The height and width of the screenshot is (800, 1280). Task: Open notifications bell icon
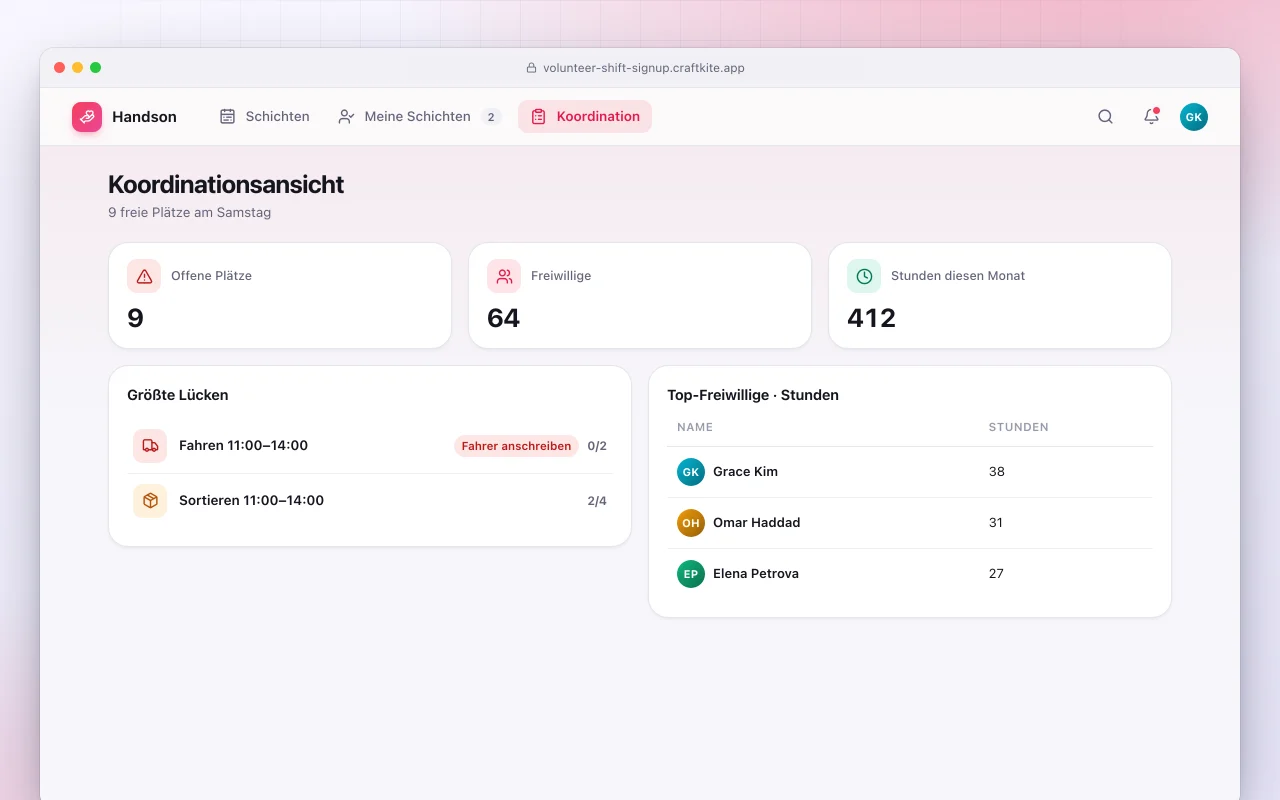[1151, 117]
